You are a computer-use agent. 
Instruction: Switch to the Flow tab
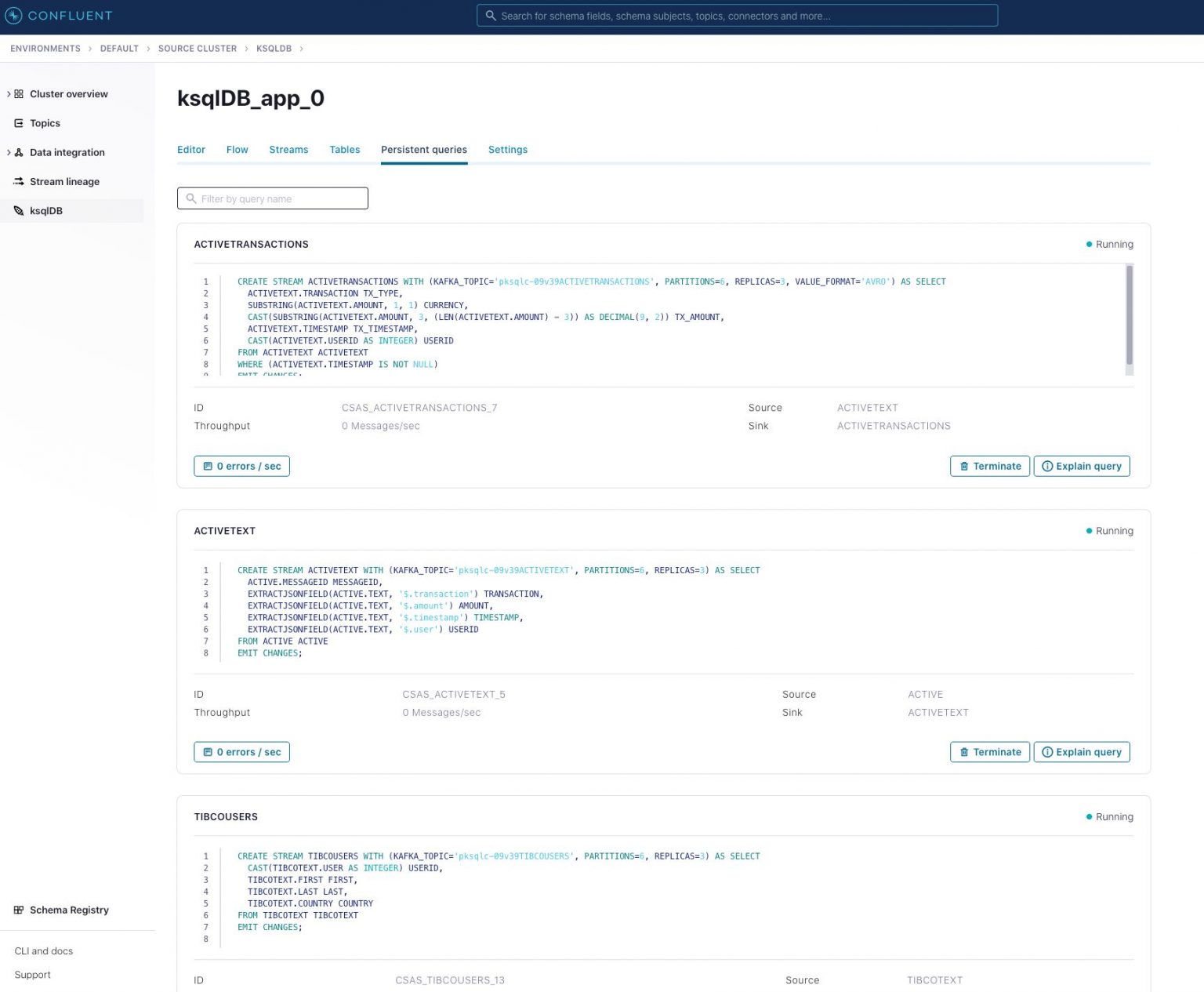pos(237,150)
